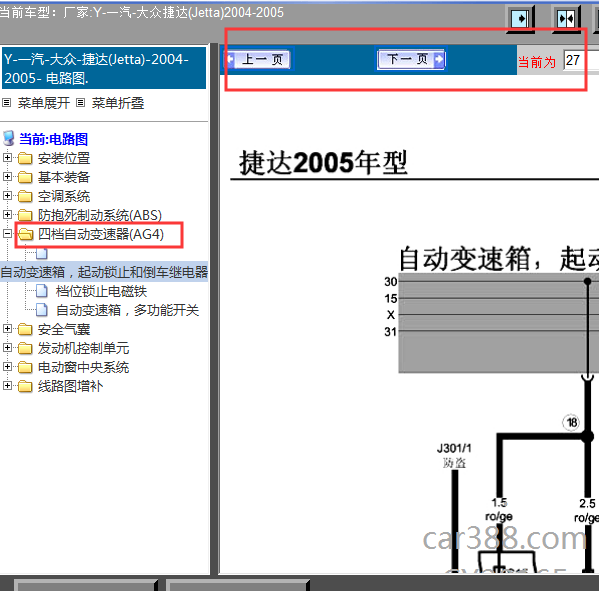
Task: Click the Y-一汽-大众-捷达 电路图 header title
Action: [104, 68]
